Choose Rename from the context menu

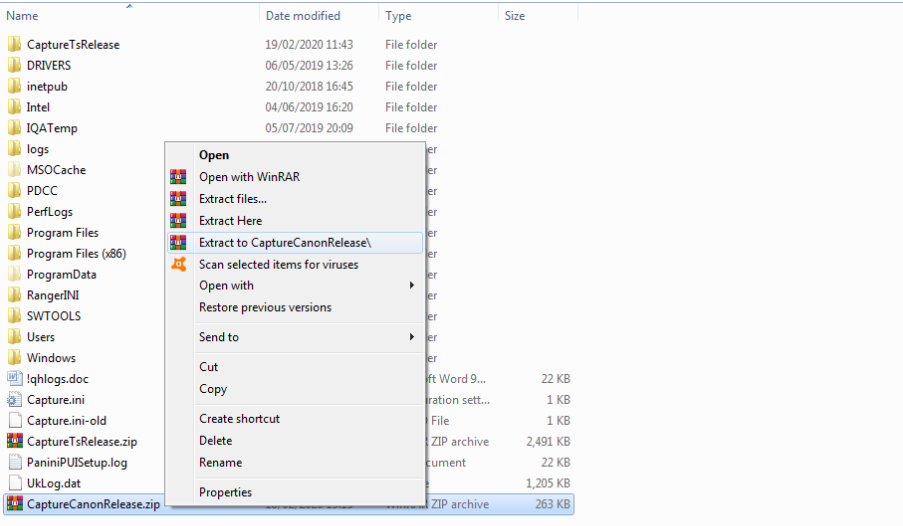click(x=295, y=462)
